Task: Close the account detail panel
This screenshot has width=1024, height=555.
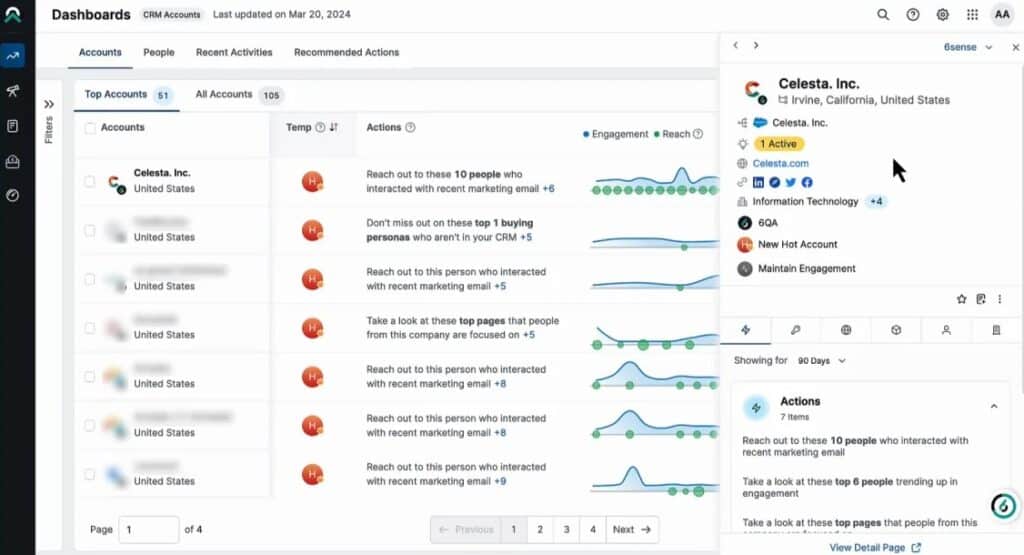Action: click(1016, 47)
